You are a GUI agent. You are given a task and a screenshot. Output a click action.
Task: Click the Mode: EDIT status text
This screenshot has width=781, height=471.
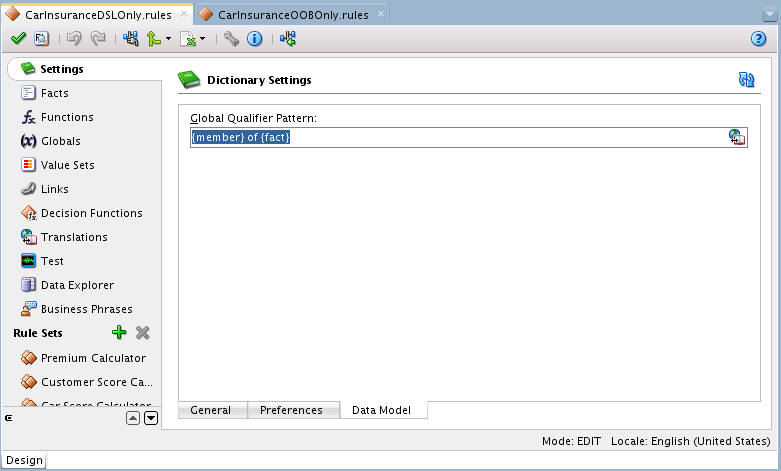[571, 441]
